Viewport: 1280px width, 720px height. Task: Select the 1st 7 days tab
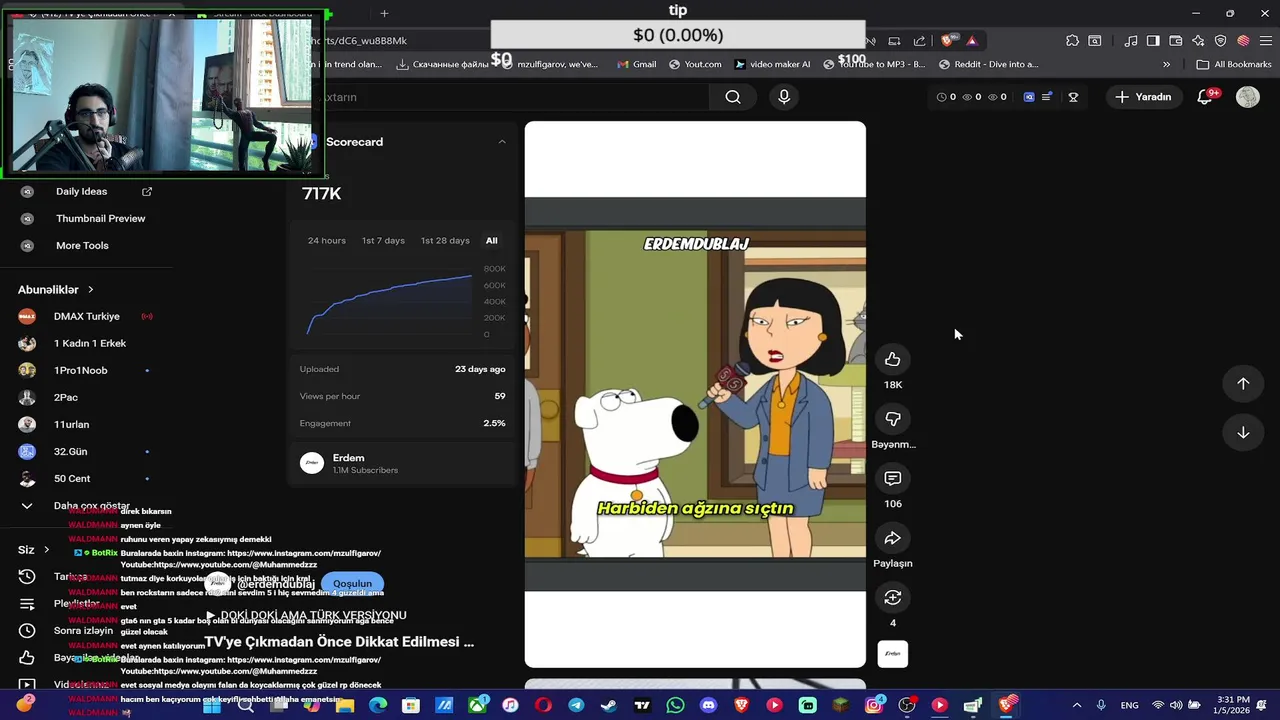[383, 241]
